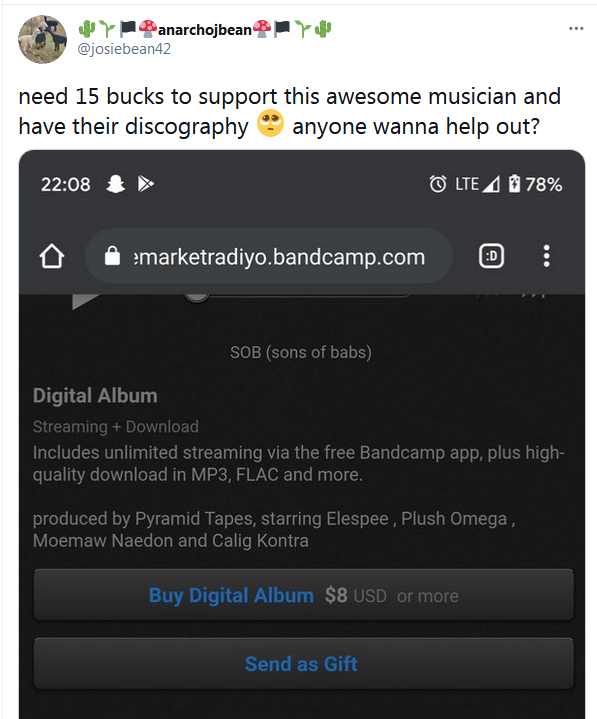The image size is (597, 719).
Task: Click the Buy Digital Album button
Action: (x=303, y=596)
